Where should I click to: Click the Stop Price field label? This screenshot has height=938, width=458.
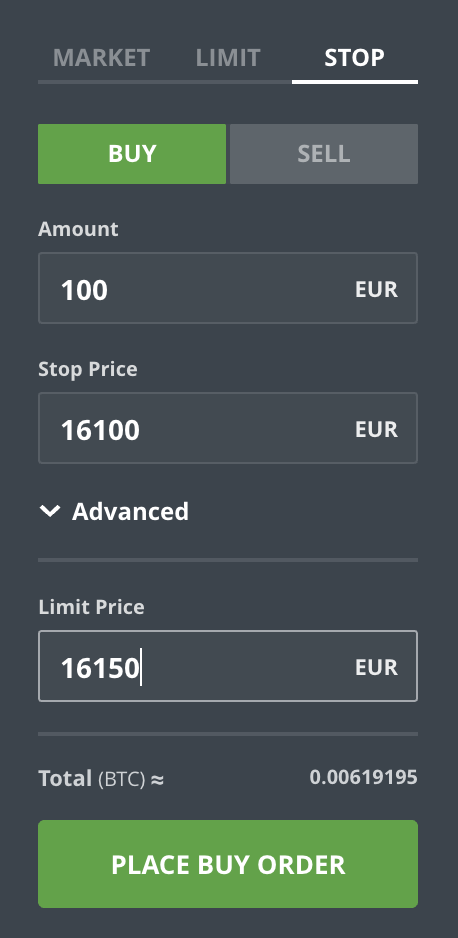[x=88, y=369]
